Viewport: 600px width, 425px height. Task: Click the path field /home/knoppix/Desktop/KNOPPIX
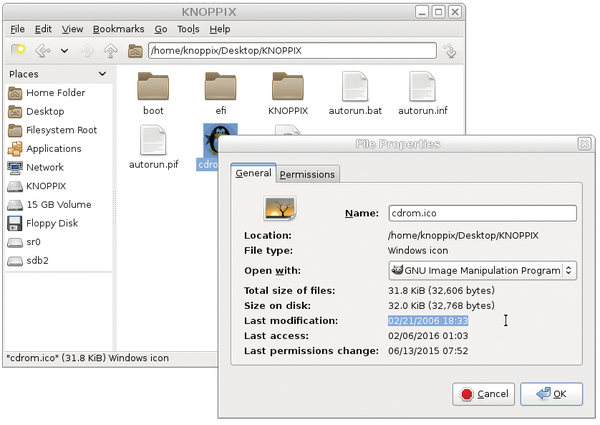(292, 50)
